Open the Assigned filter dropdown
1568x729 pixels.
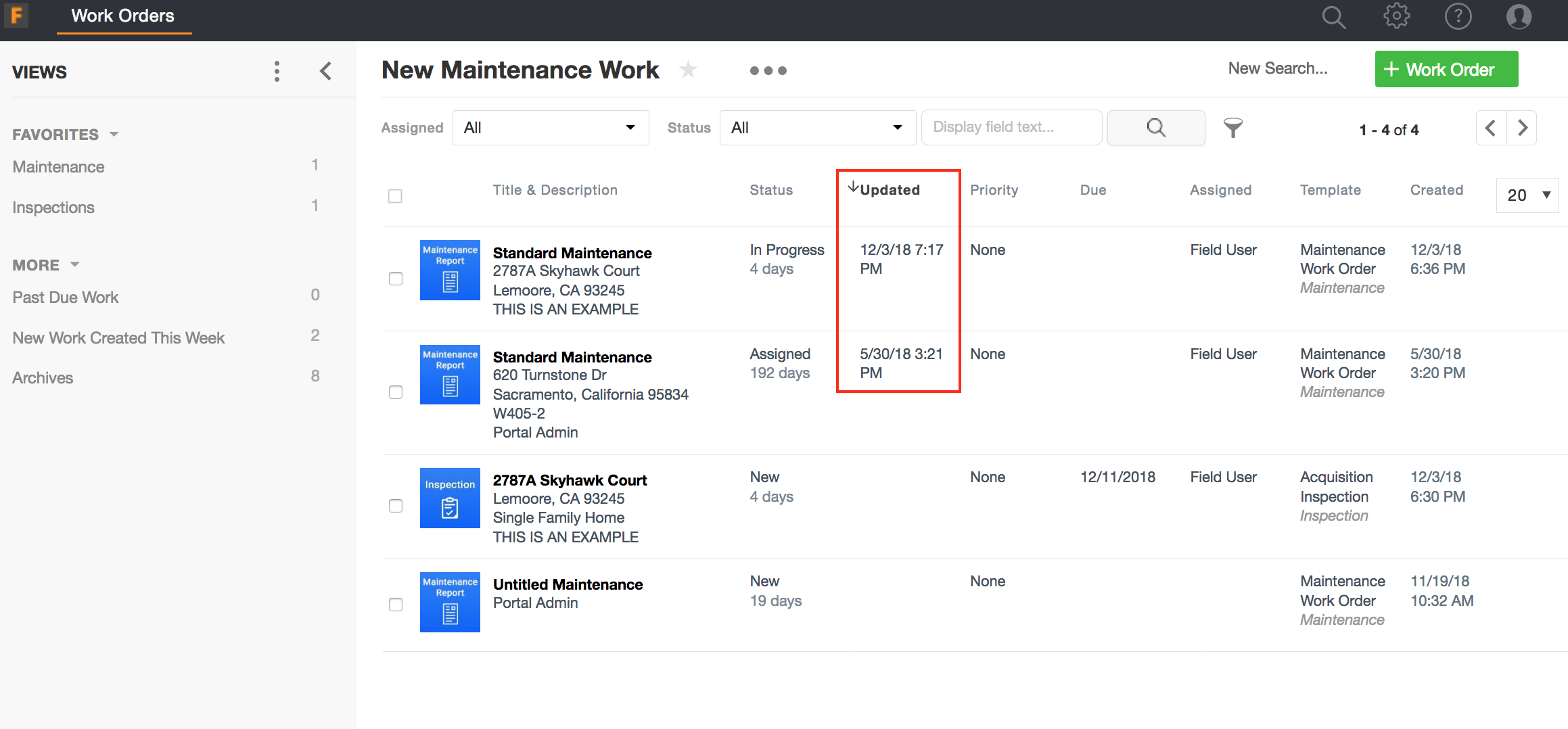(550, 128)
